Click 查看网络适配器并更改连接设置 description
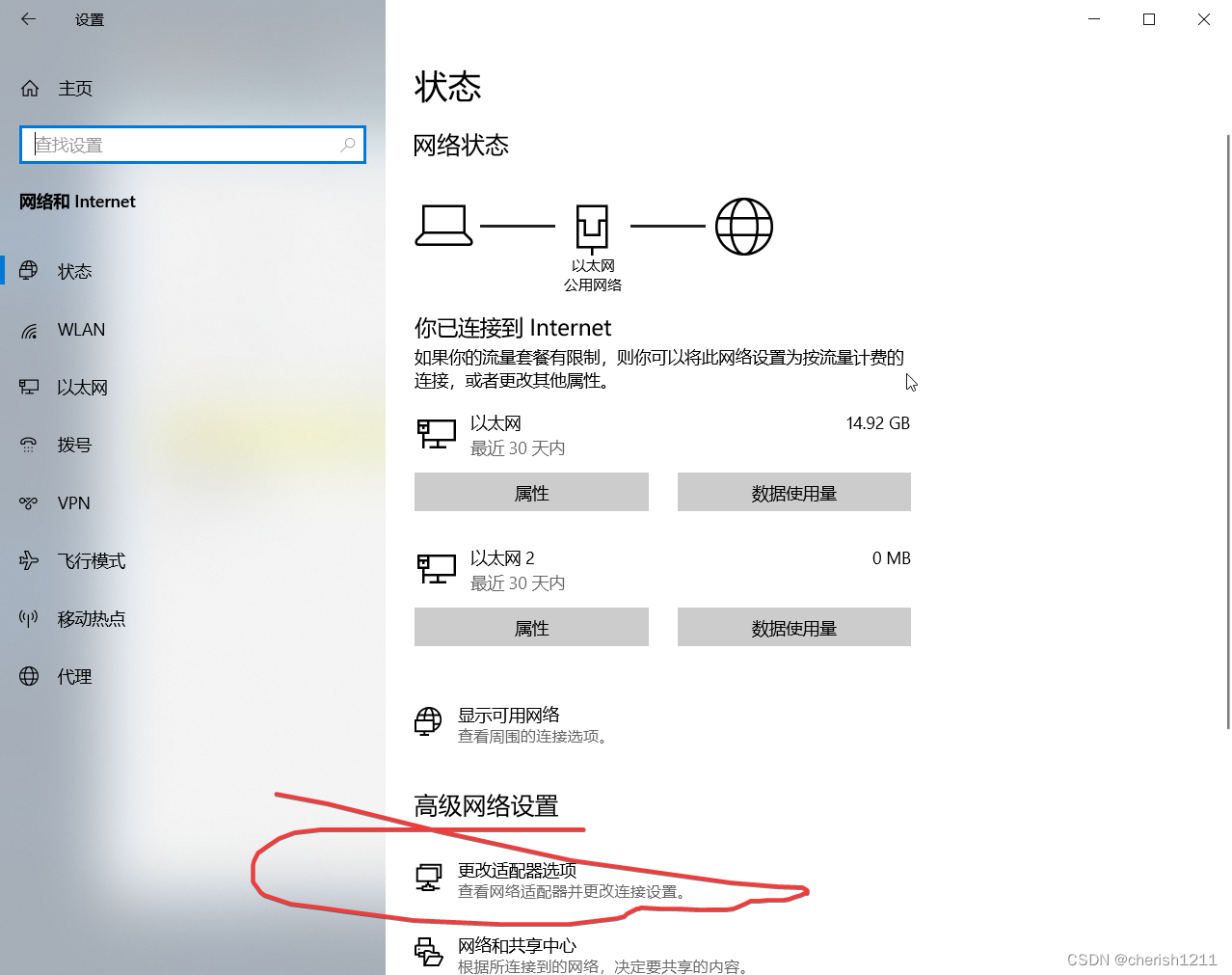Viewport: 1232px width, 975px height. click(x=572, y=891)
